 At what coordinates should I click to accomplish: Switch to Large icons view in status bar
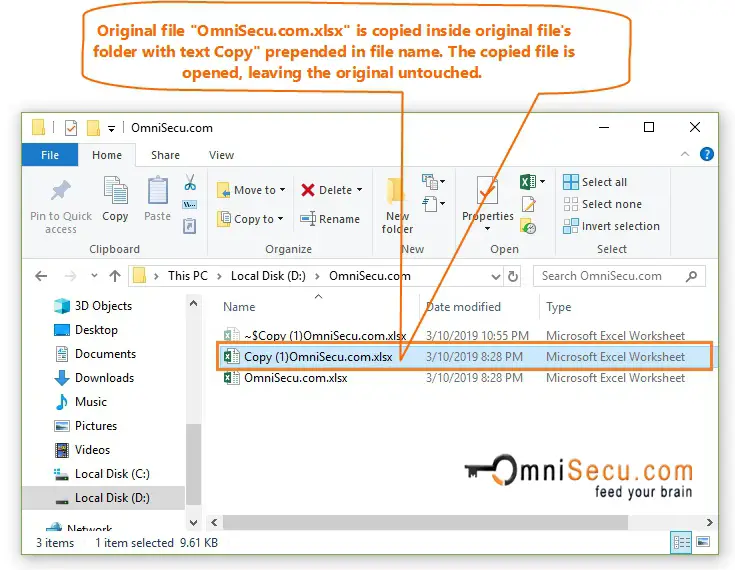click(x=703, y=542)
